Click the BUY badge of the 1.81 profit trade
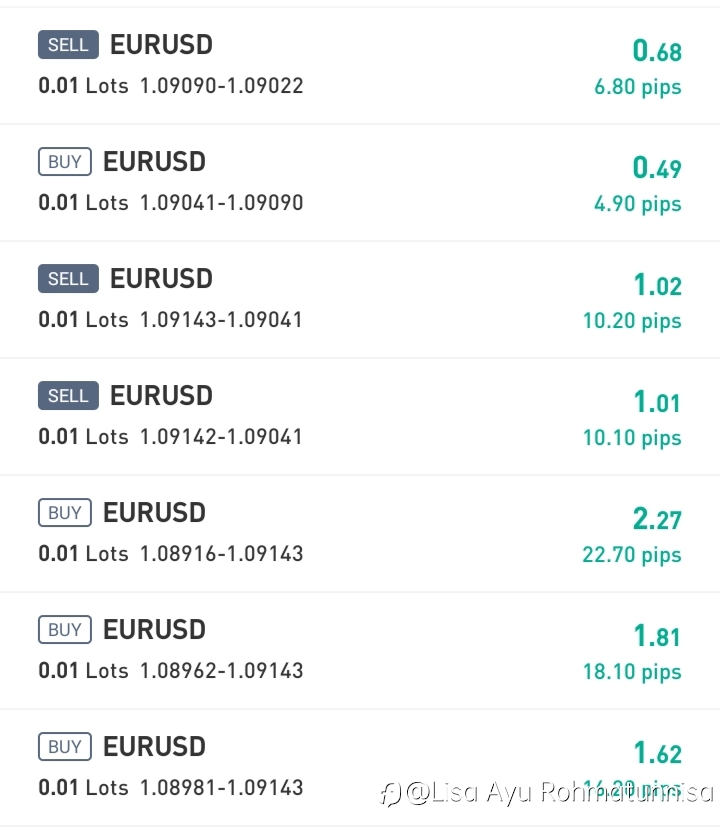 pos(65,629)
